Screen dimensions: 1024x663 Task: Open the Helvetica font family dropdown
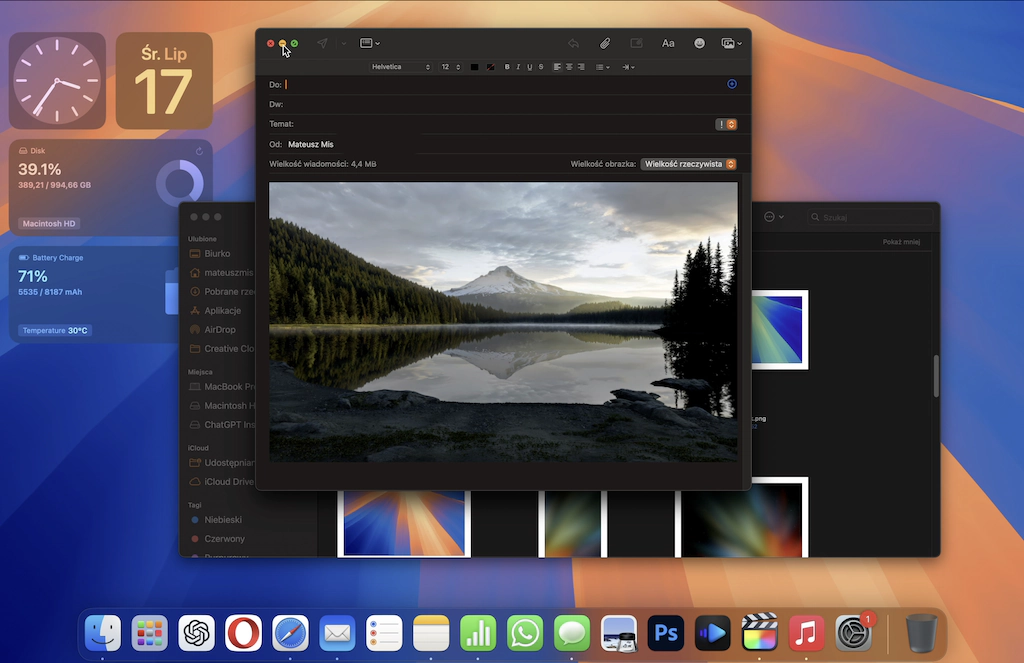point(400,67)
